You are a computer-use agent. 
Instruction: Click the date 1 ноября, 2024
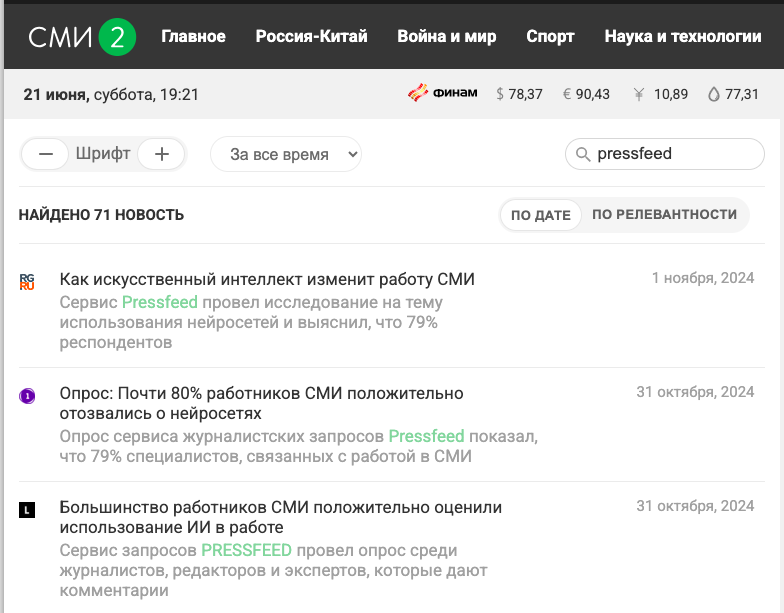pyautogui.click(x=702, y=278)
